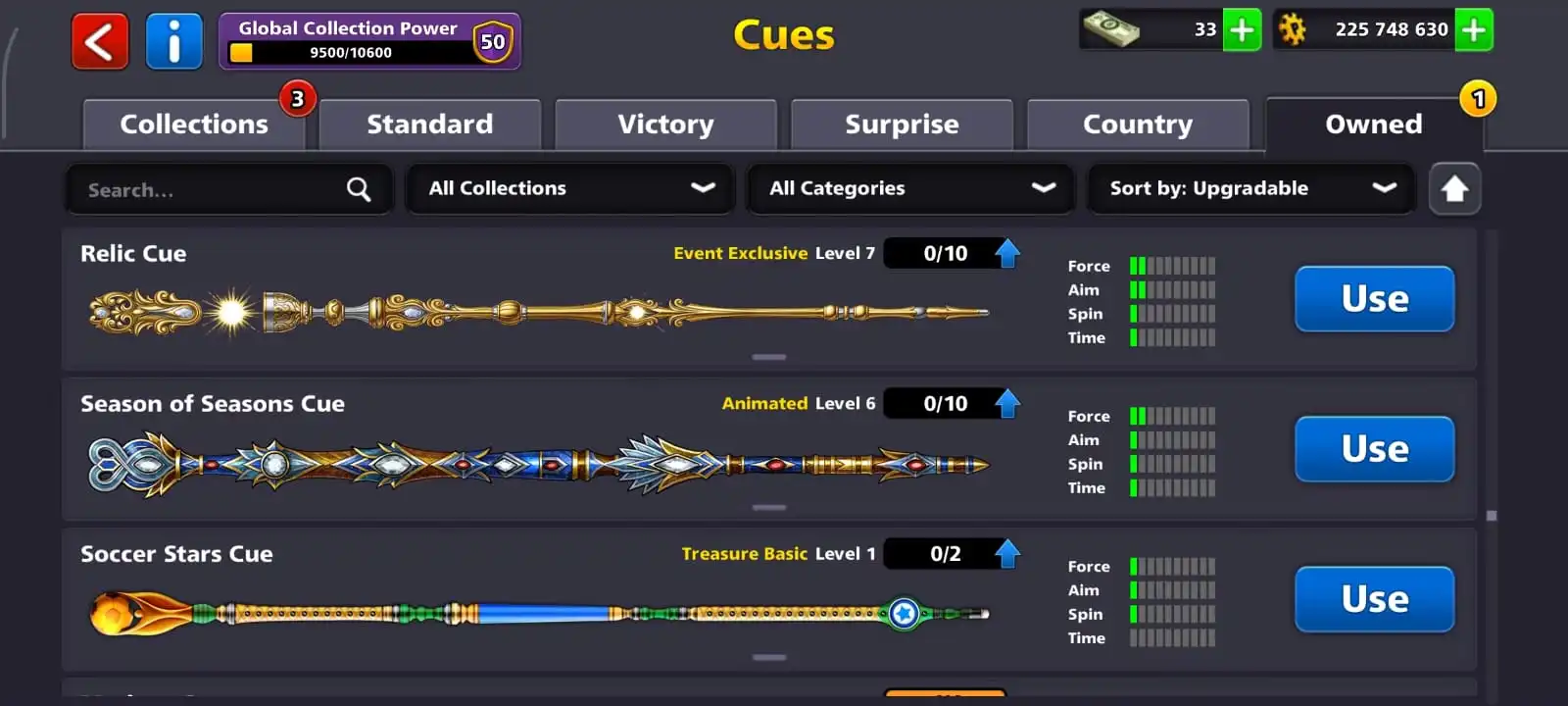The height and width of the screenshot is (706, 1568).
Task: Click the Global Collection Power progress bar
Action: coord(349,53)
